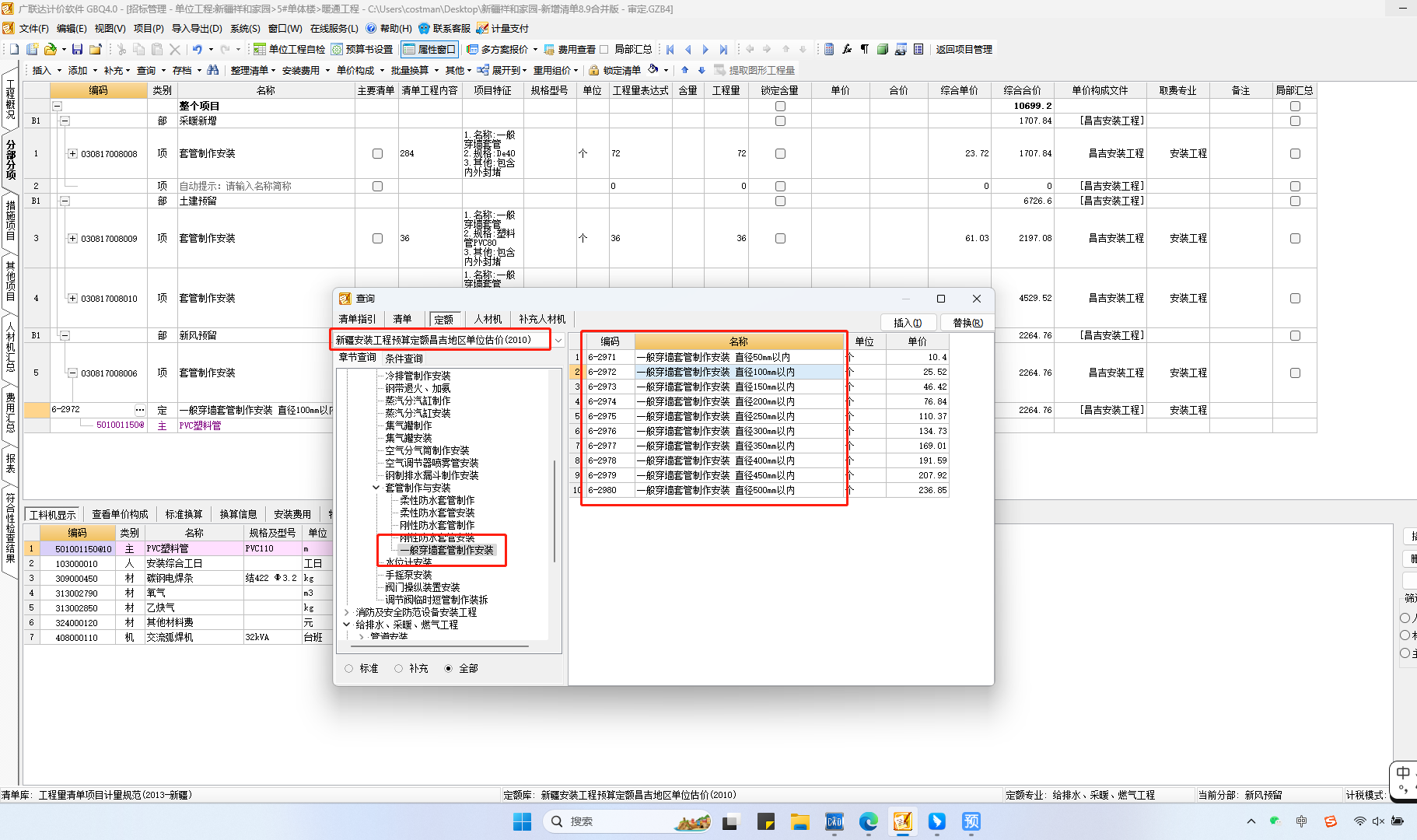
Task: Collapse 套管制作与安装 tree node
Action: (x=376, y=488)
